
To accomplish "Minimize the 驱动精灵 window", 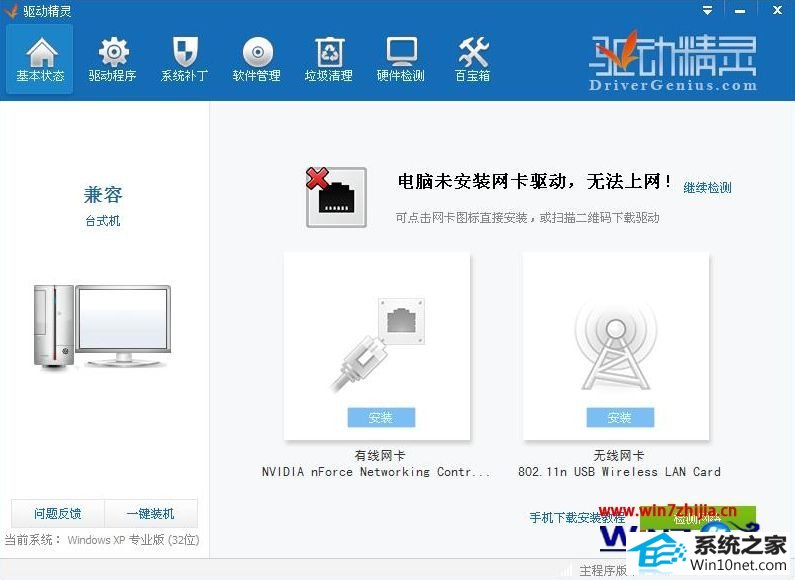I will [740, 10].
